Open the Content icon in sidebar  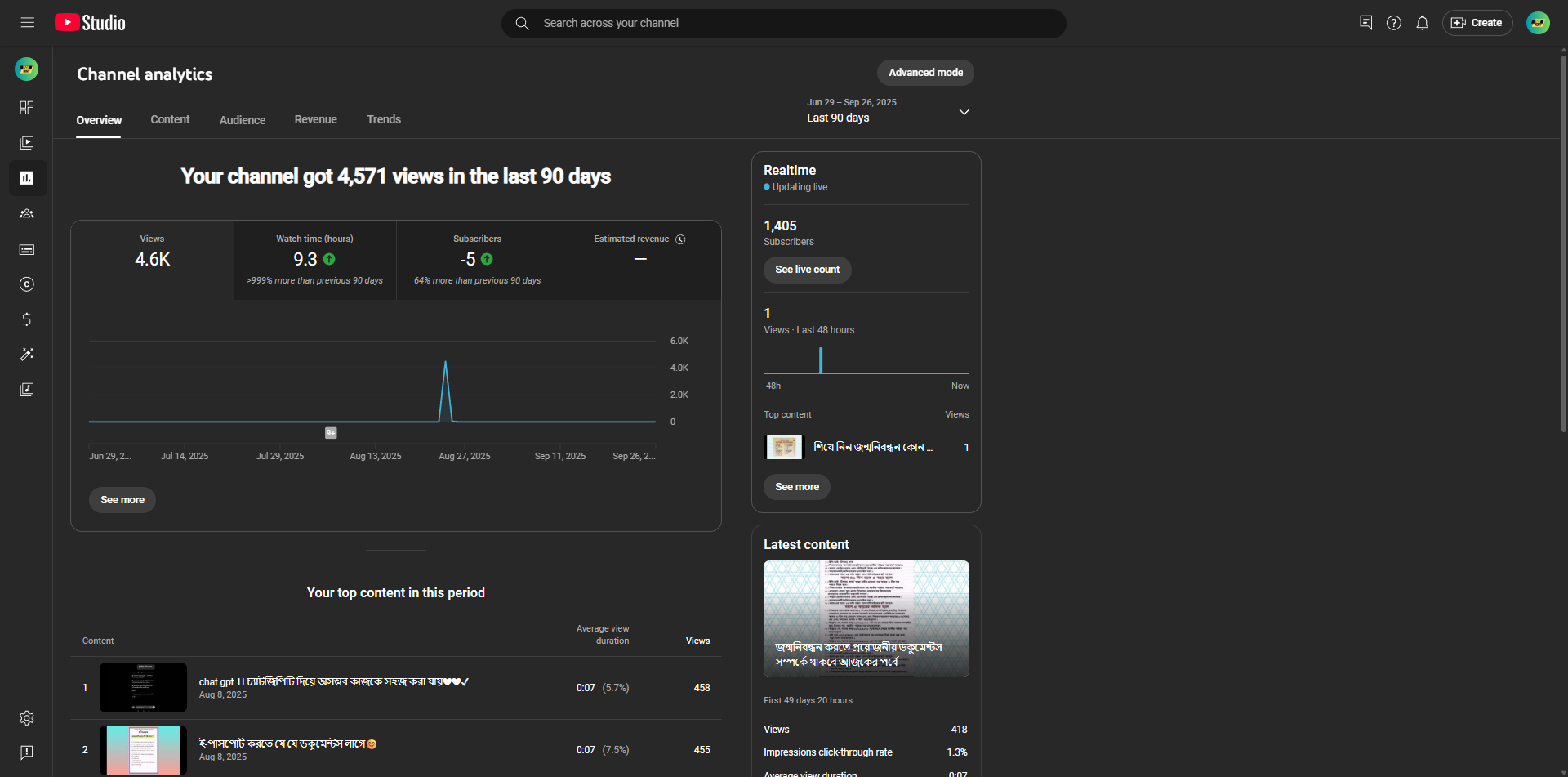pyautogui.click(x=27, y=143)
